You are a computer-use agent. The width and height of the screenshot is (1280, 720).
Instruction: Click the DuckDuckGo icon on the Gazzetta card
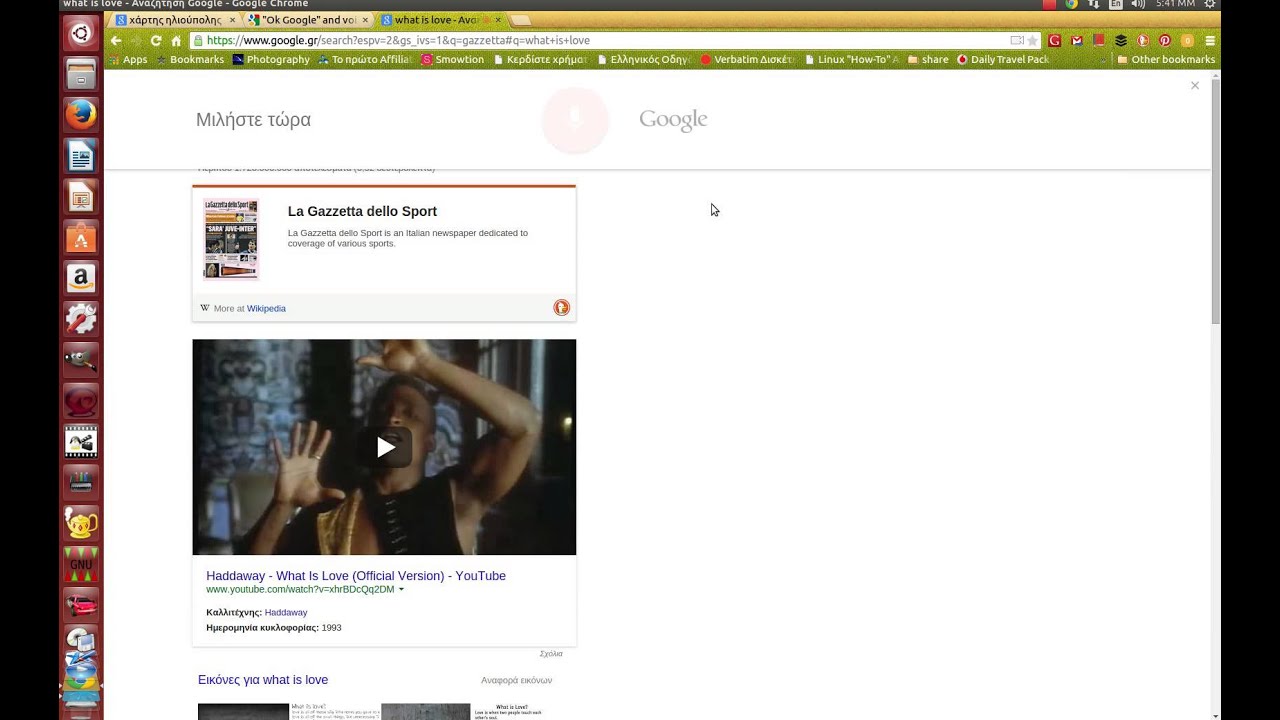coord(561,308)
